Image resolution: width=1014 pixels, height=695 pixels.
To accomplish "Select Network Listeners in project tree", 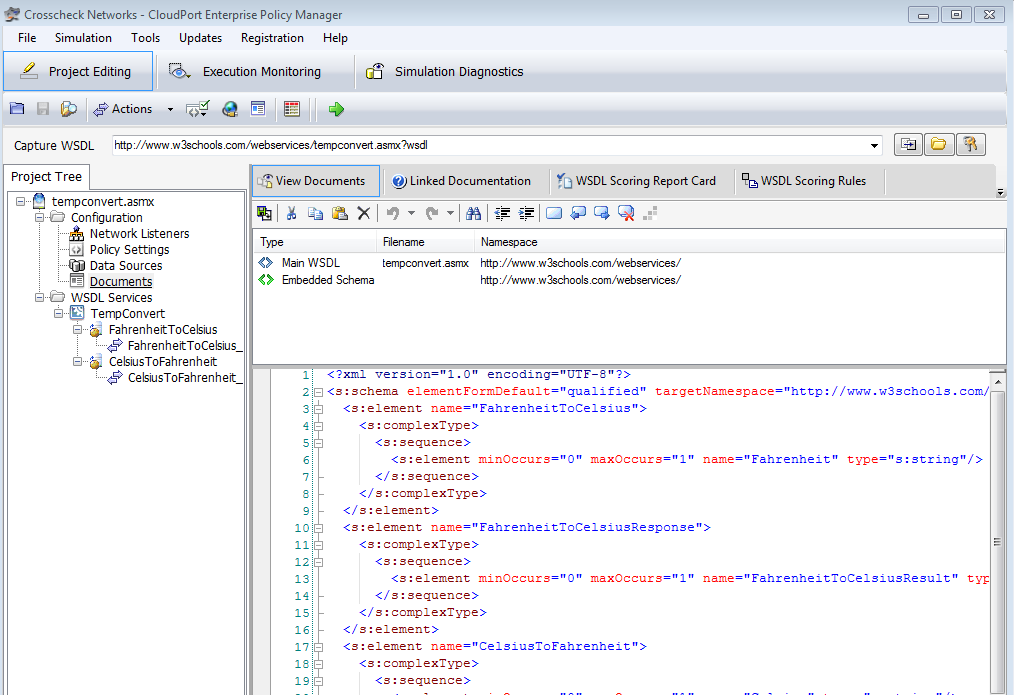I will click(x=139, y=234).
